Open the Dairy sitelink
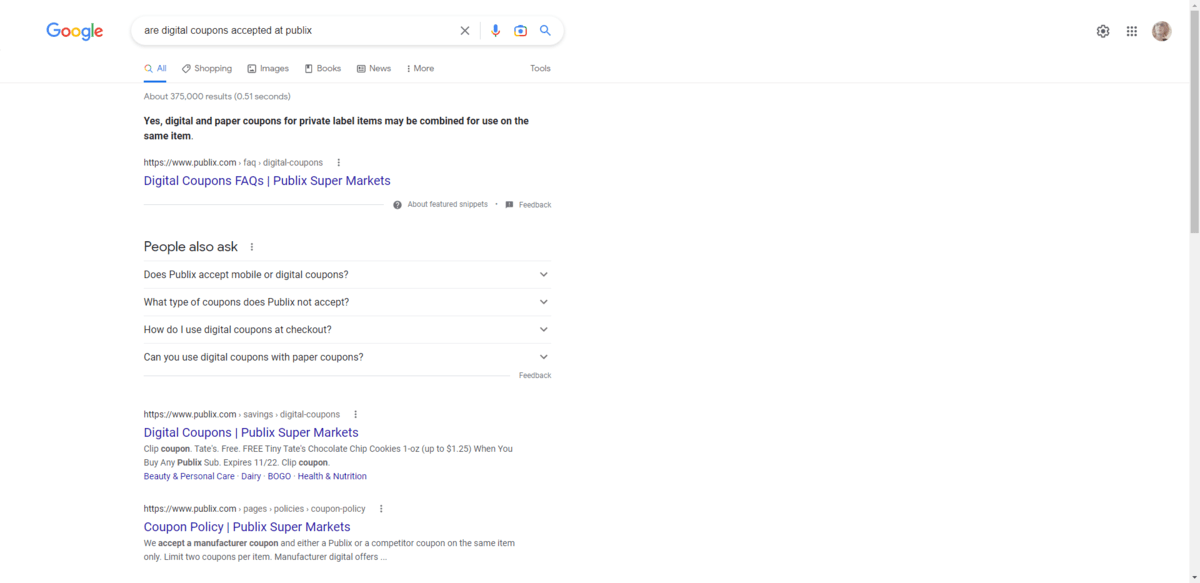Screen dimensions: 1200x583 251,476
